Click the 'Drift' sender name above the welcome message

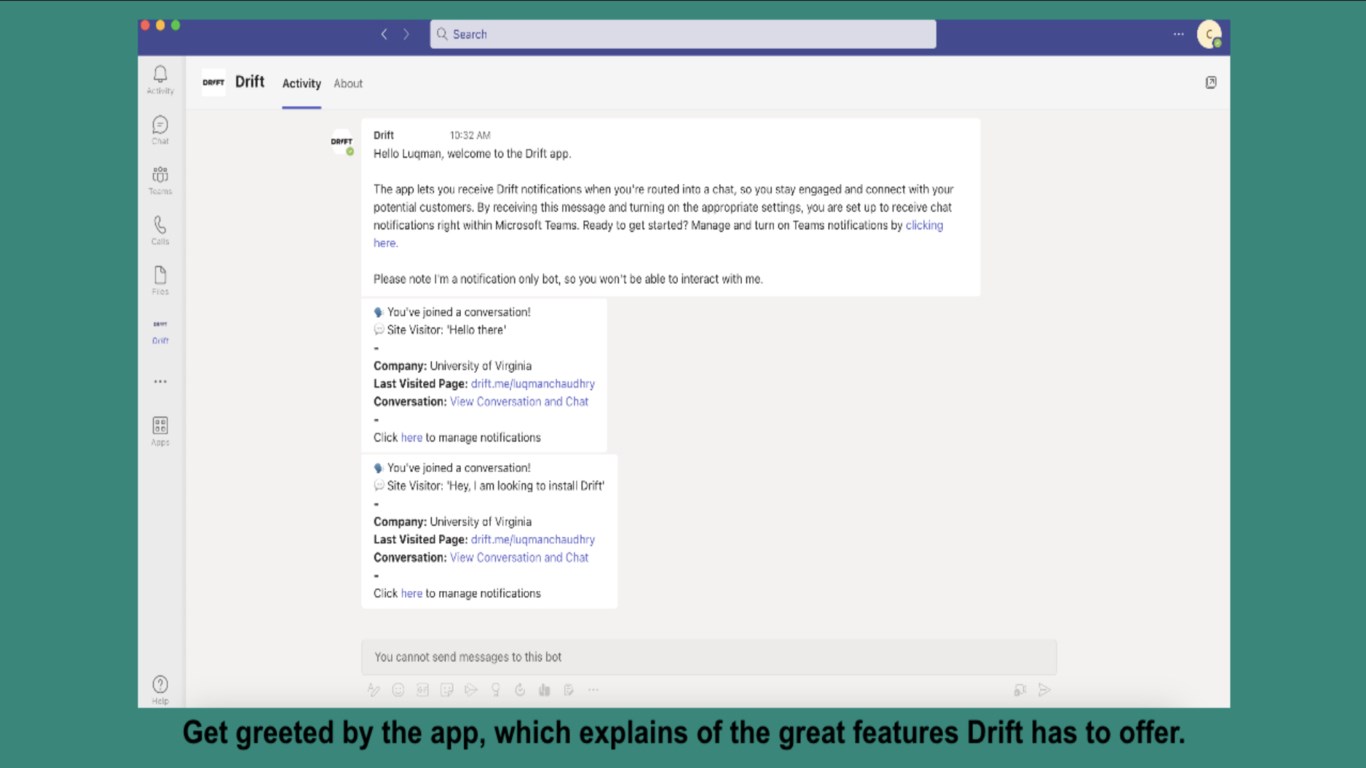tap(384, 136)
